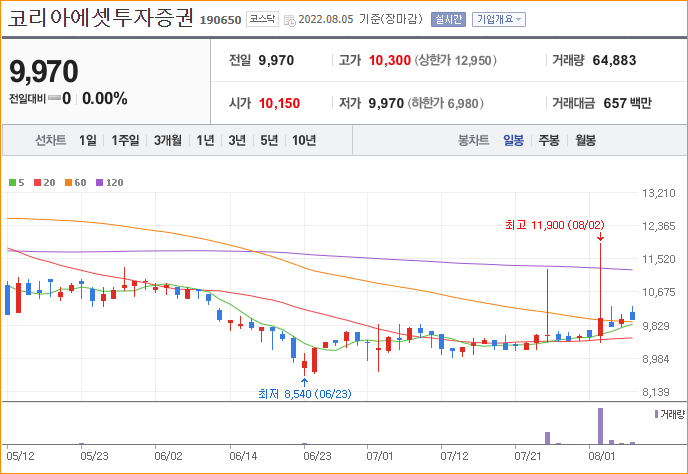Select the 10년 line chart tab

[x=304, y=140]
